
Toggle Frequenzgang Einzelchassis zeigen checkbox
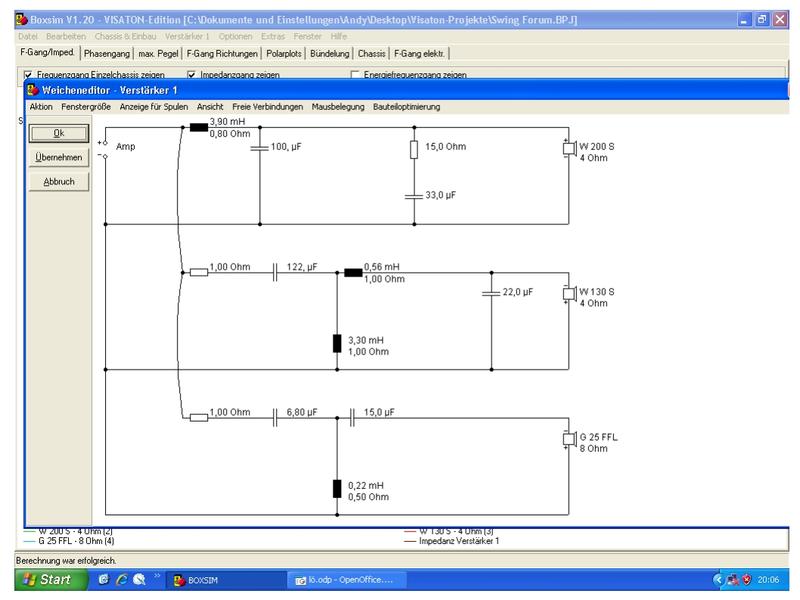tap(28, 74)
